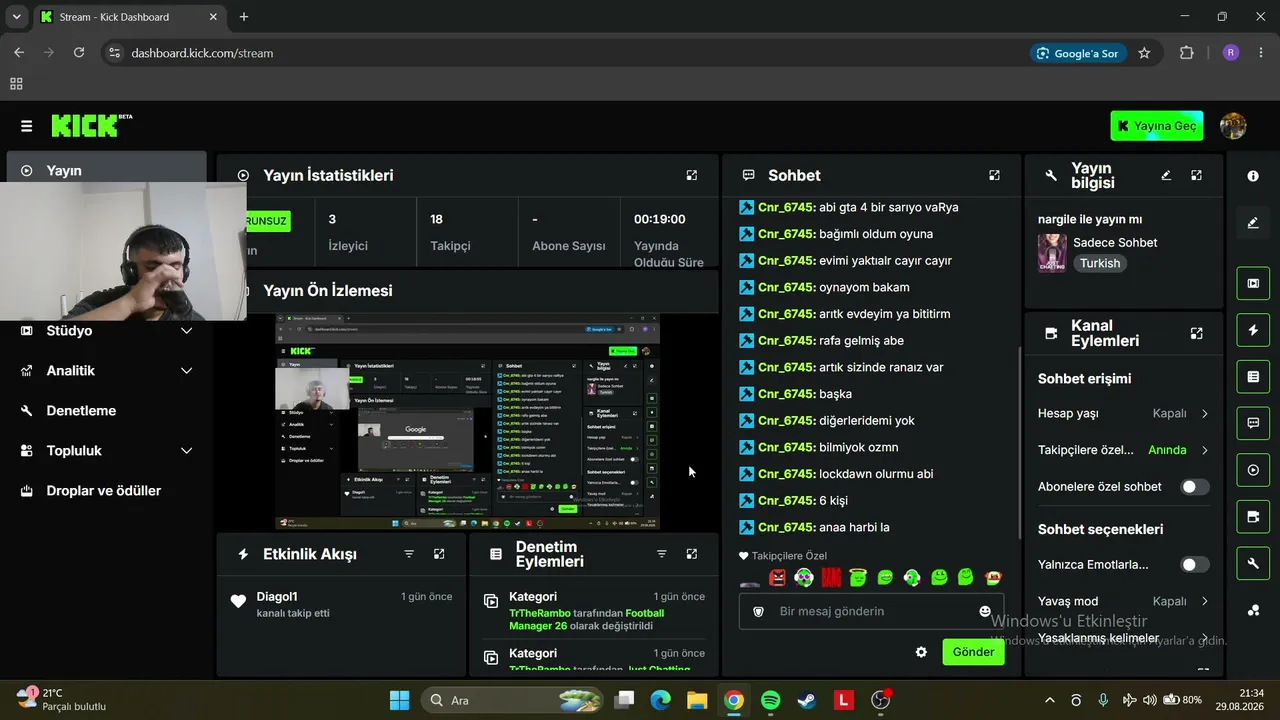
Task: Toggle Abonelere özel sohbet switch
Action: pos(1195,487)
